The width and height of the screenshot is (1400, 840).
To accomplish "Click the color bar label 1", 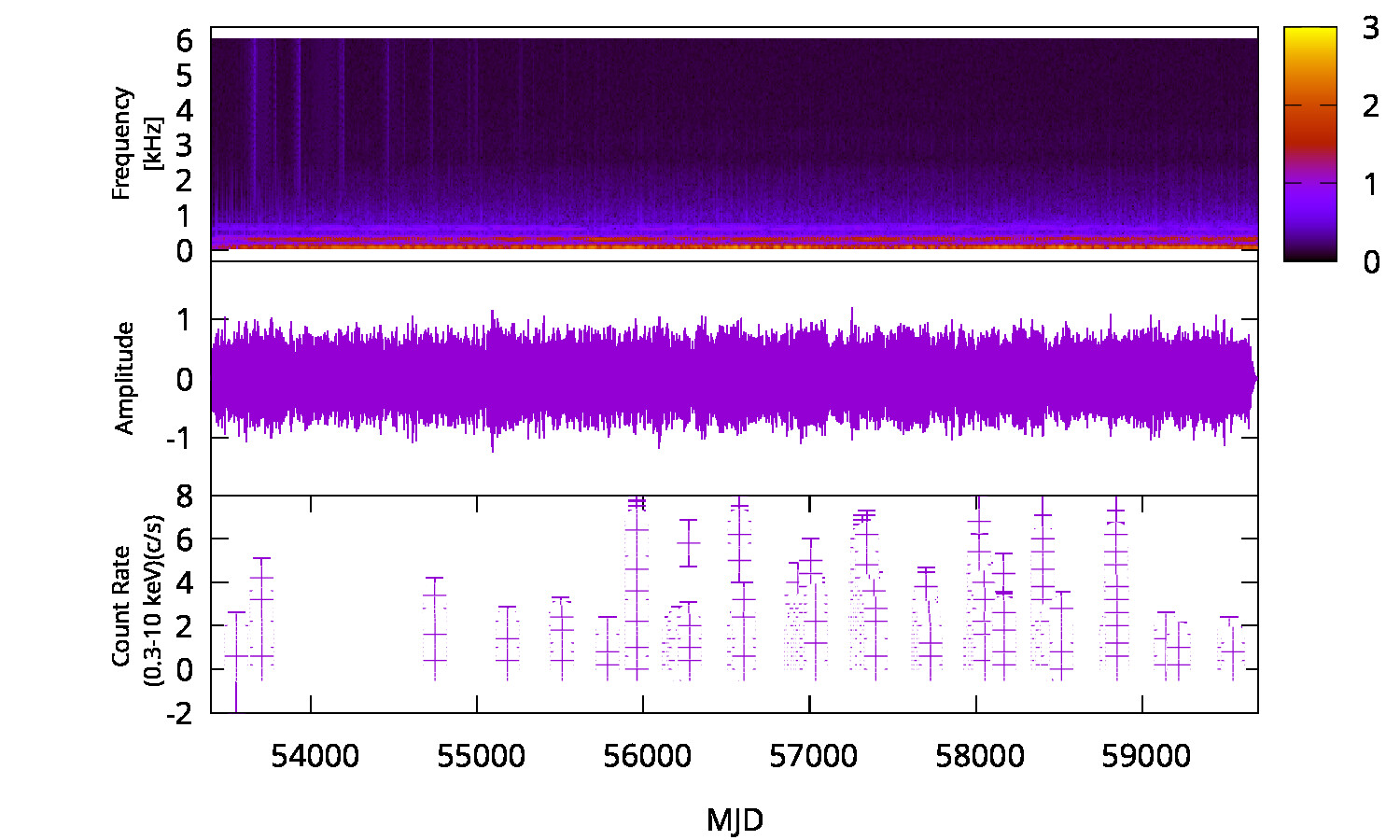I will (x=1370, y=184).
